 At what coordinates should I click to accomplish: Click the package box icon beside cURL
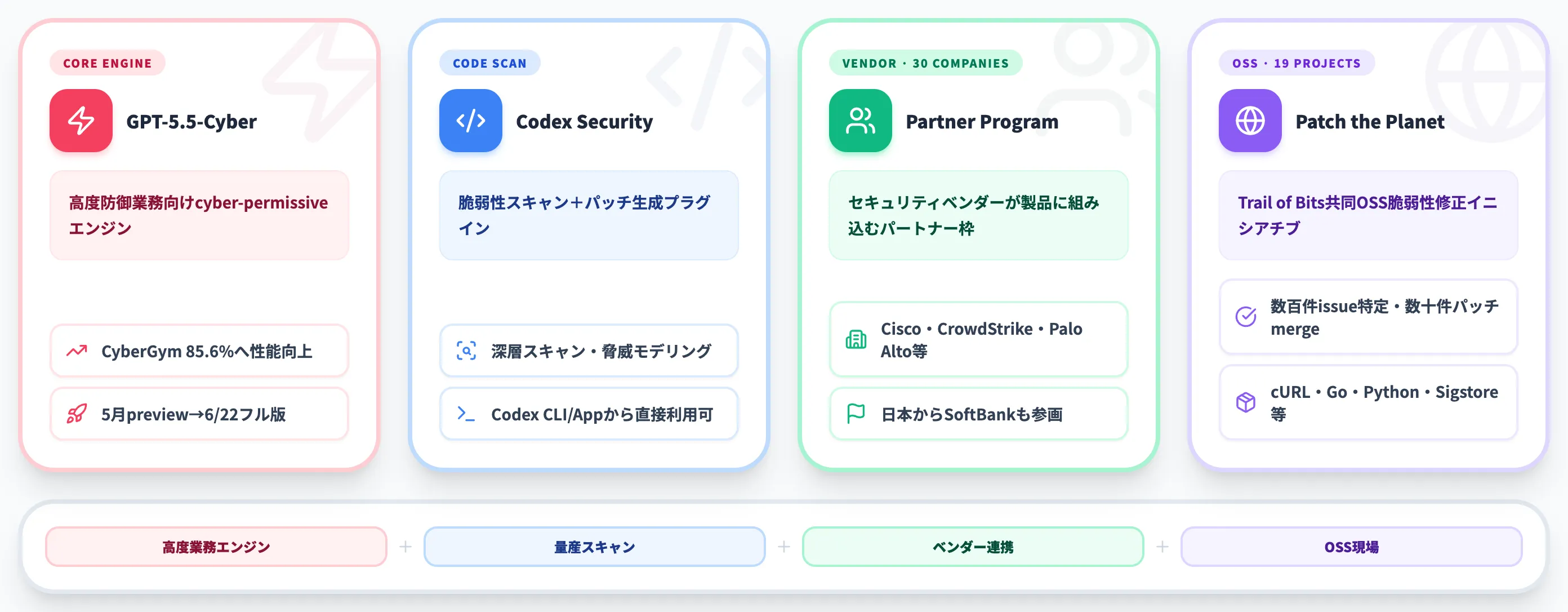[x=1245, y=402]
